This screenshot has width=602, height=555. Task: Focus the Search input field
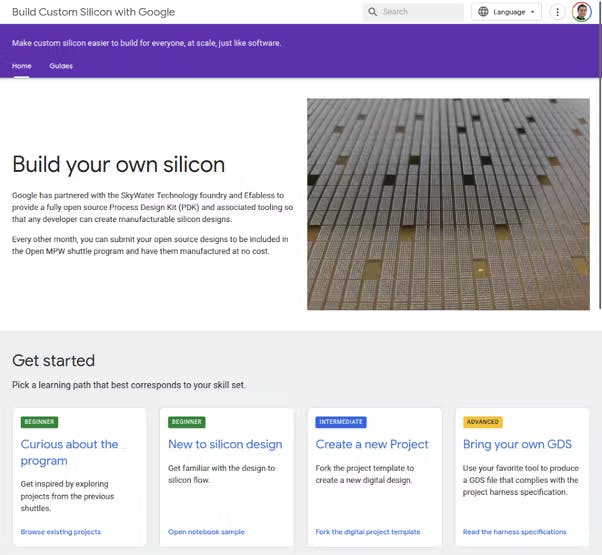click(413, 12)
